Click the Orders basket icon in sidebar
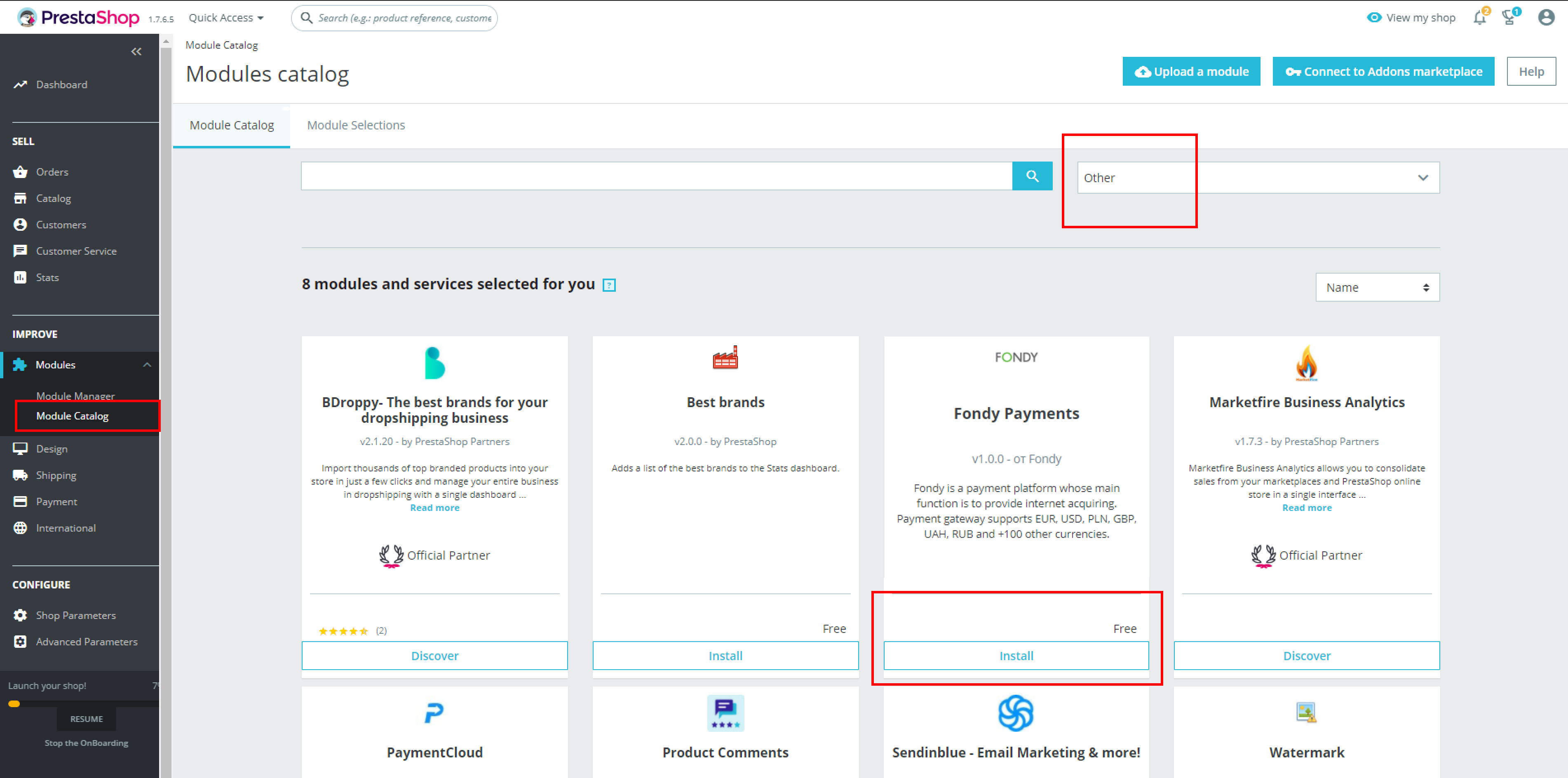The height and width of the screenshot is (778, 1568). coord(20,171)
